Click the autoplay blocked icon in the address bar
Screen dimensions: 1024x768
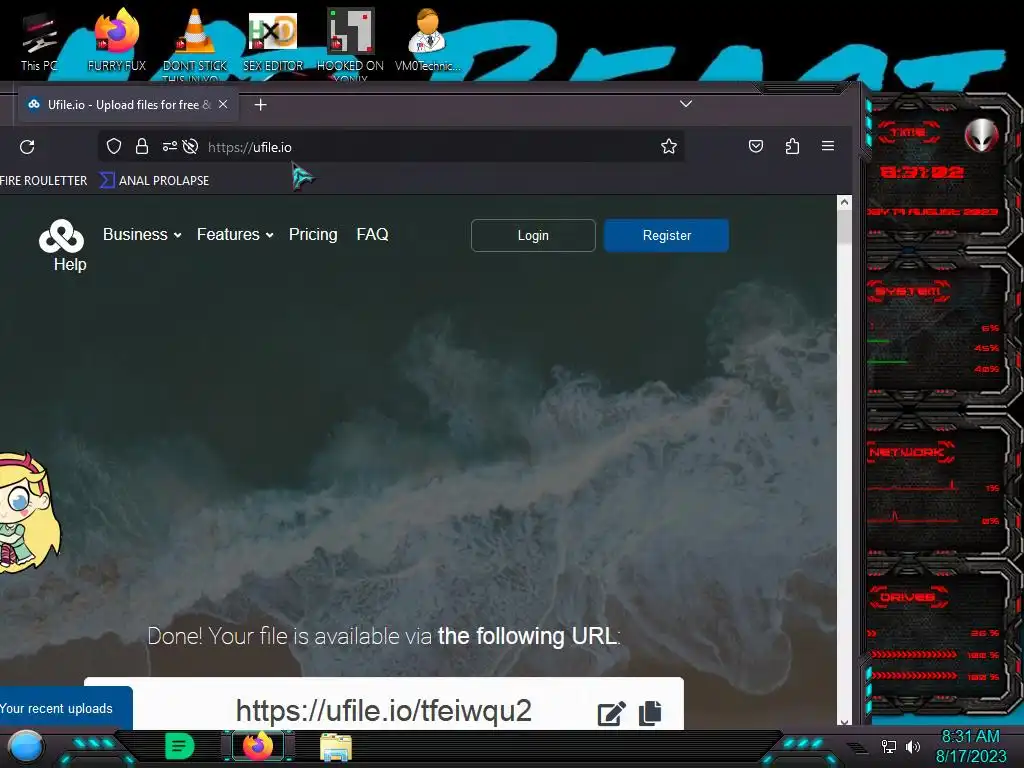click(190, 146)
